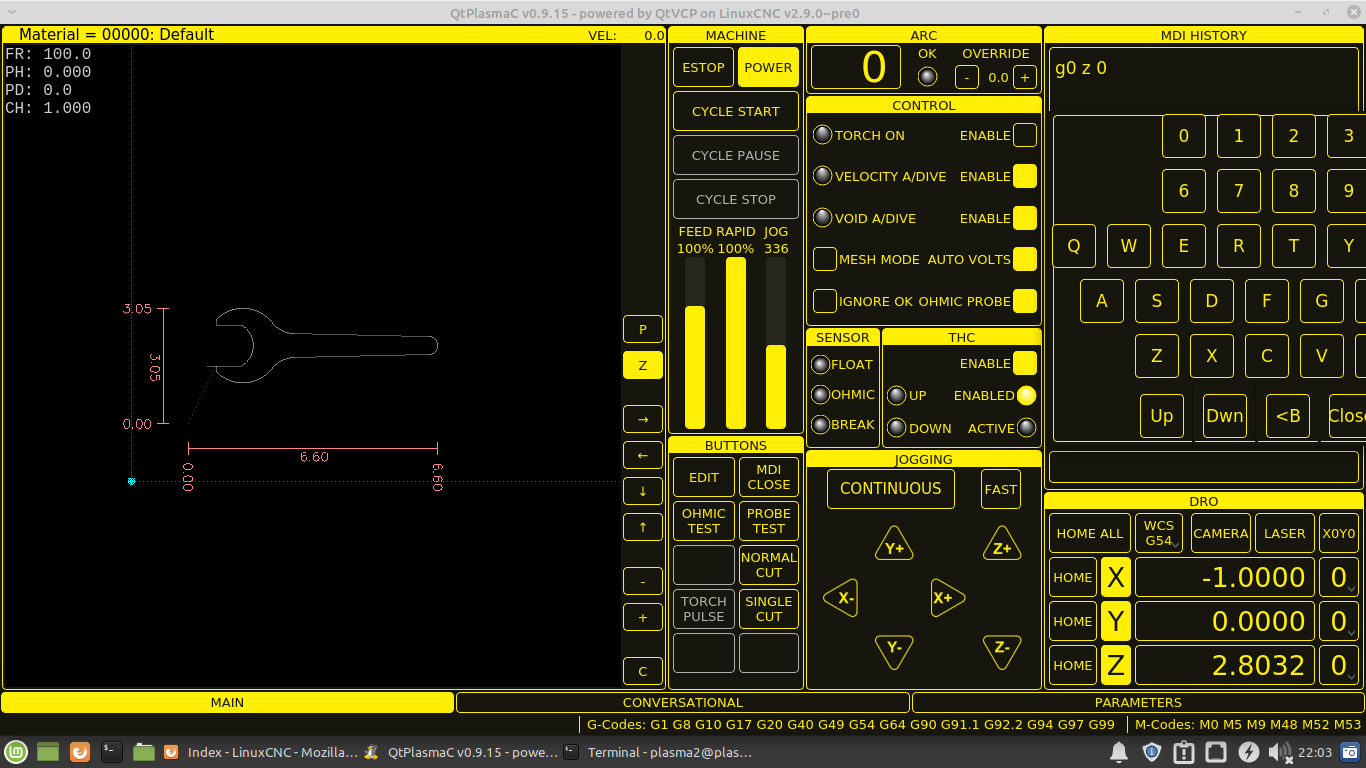Screen dimensions: 1366x768
Task: Clear the preview with C button
Action: [643, 671]
